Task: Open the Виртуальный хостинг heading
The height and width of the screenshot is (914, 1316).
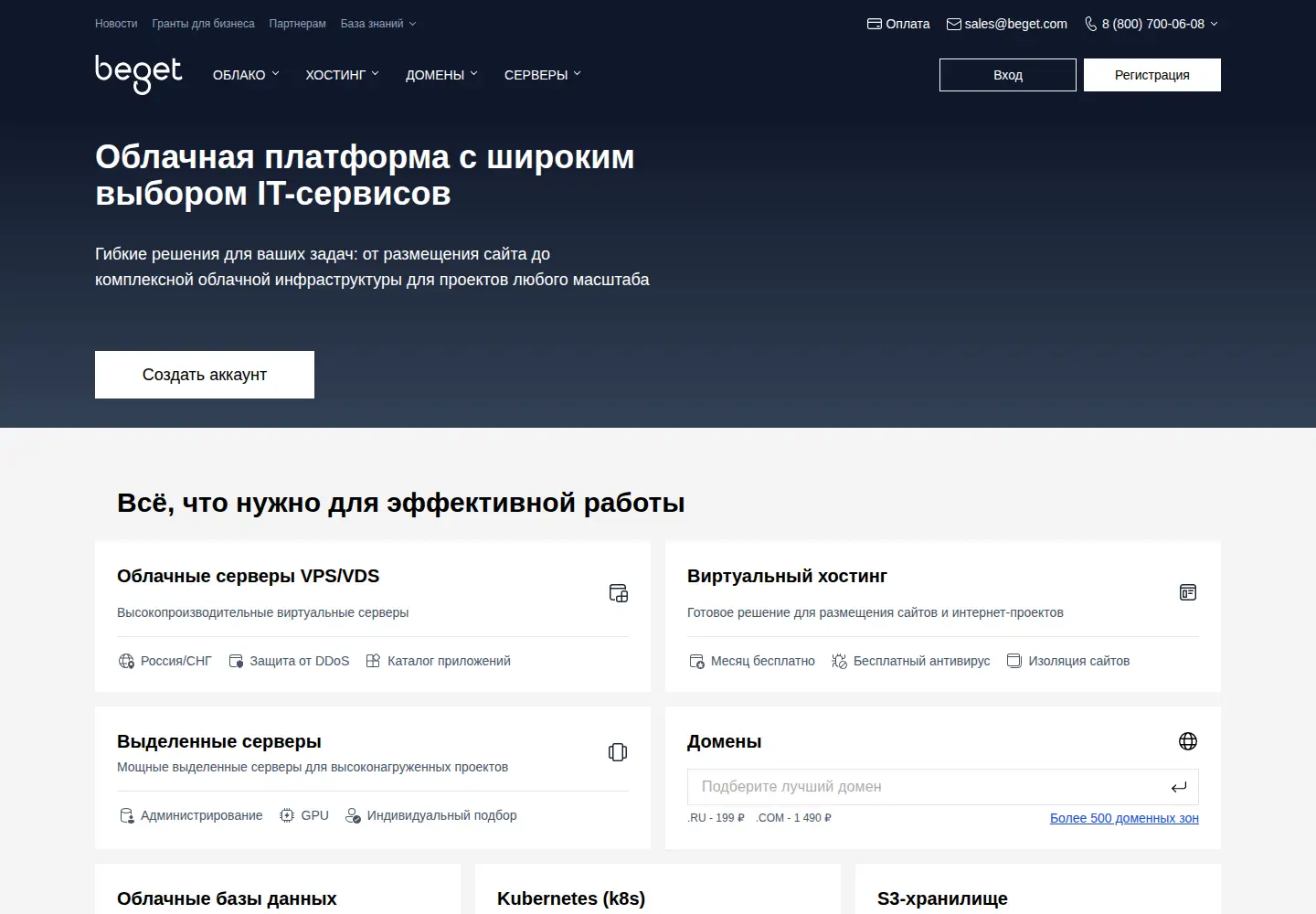Action: click(787, 576)
